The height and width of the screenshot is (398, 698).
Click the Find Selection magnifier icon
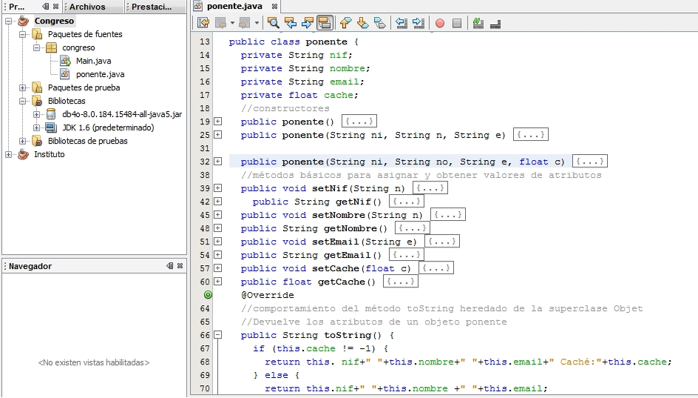point(273,23)
